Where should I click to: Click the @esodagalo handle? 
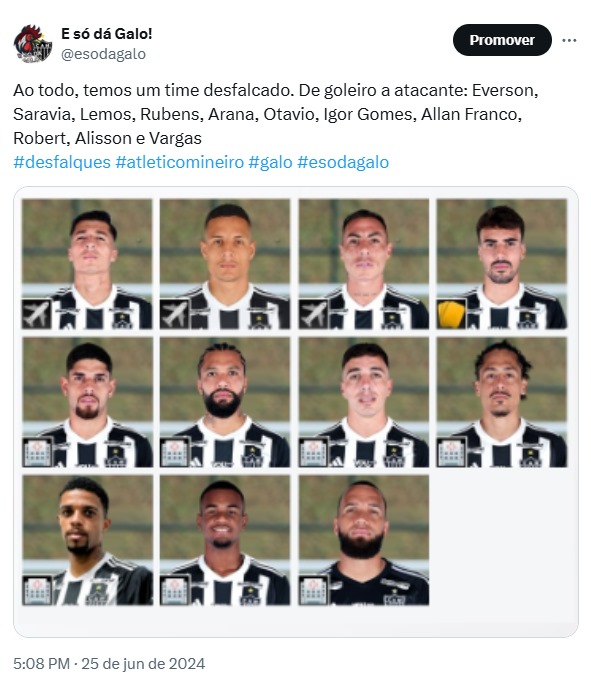103,54
